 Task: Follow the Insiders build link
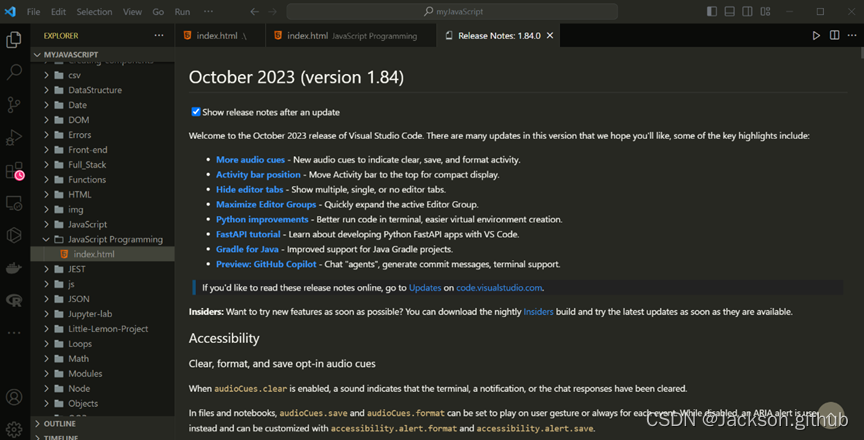[x=538, y=312]
